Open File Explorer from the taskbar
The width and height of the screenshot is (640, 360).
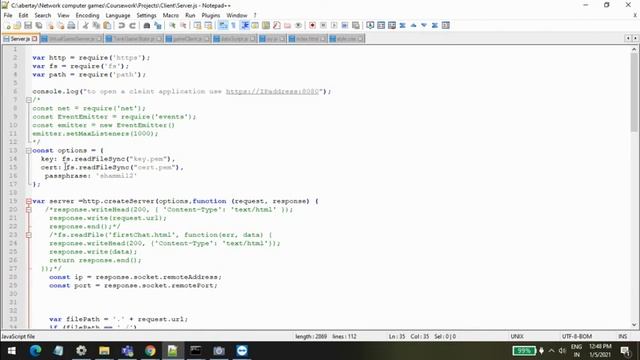point(104,351)
